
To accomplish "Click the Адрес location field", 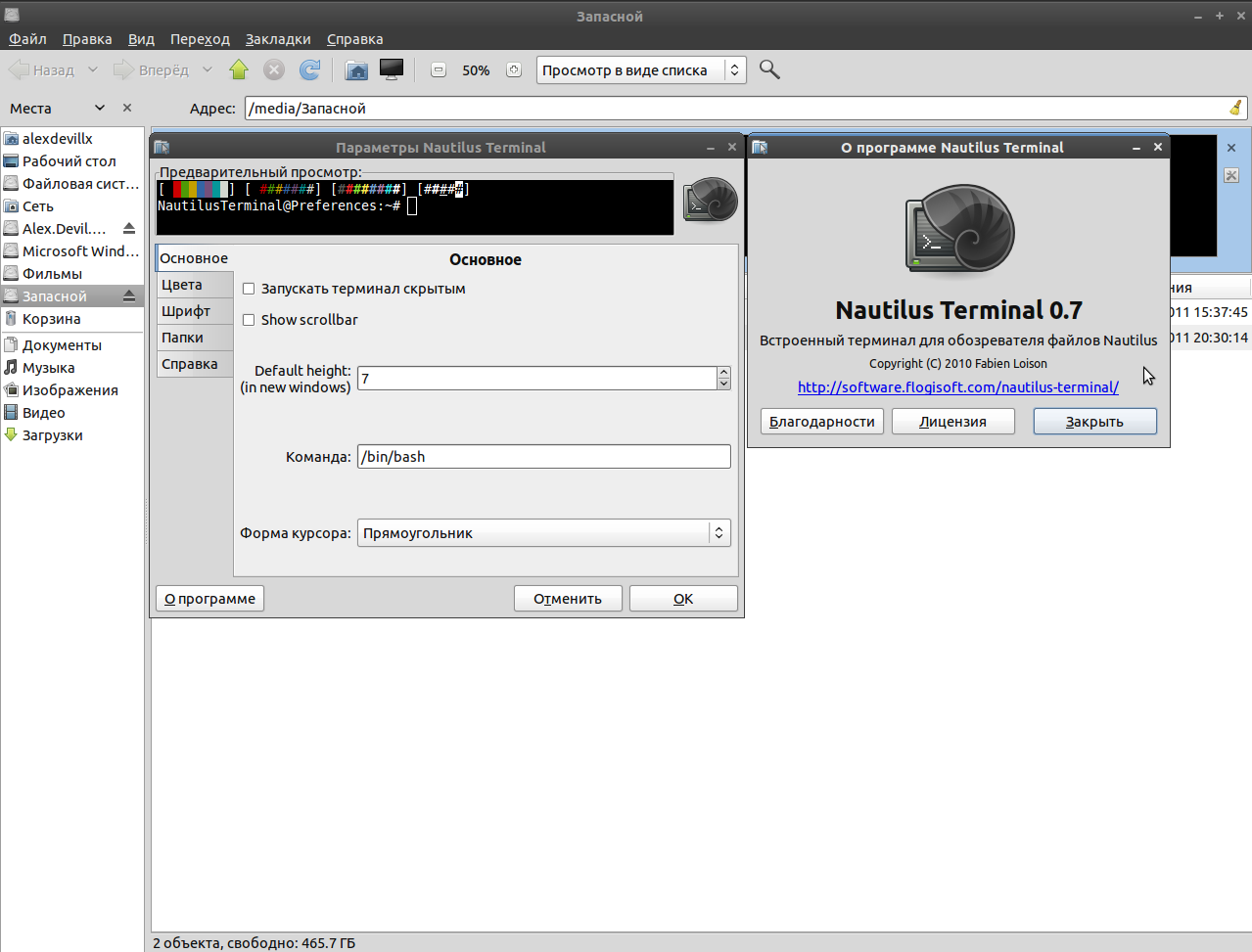I will point(745,108).
